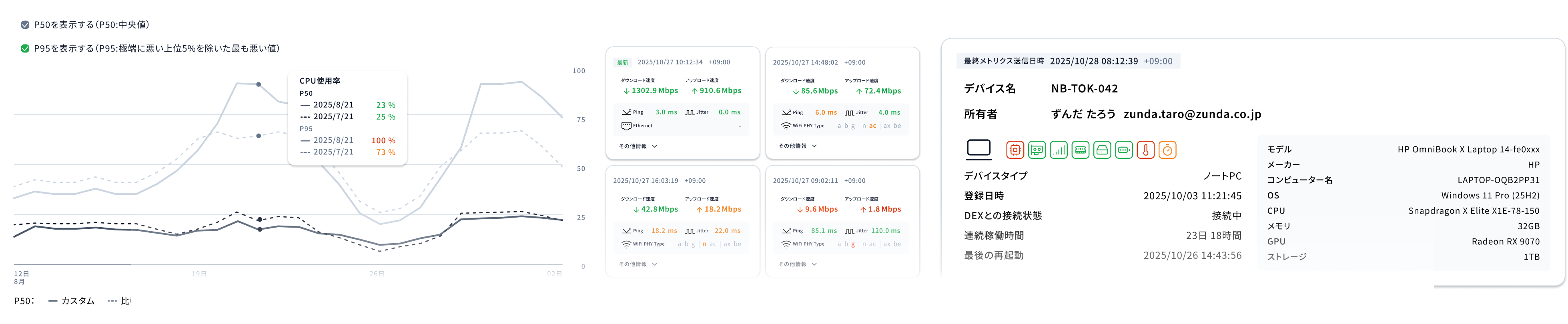1568x324 pixels.
Task: Click the 最新 badge on first speed test
Action: pos(622,63)
